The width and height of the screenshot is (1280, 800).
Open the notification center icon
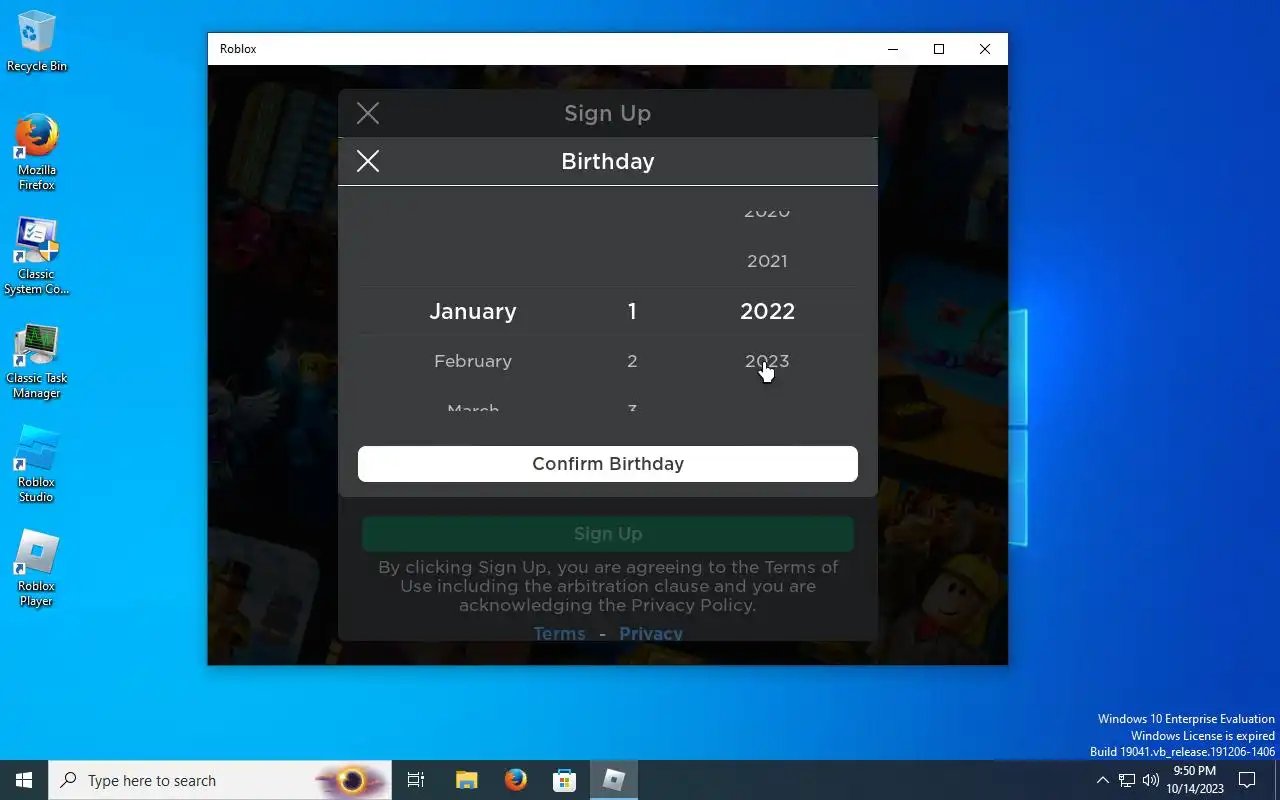[1247, 780]
